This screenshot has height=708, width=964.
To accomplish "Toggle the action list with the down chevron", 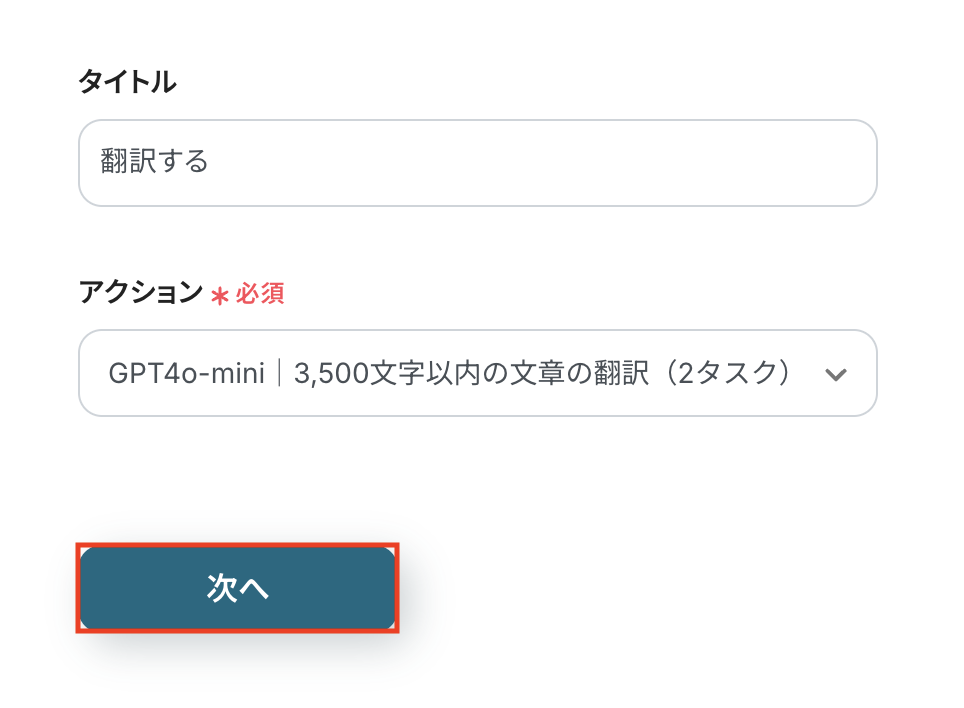I will point(835,374).
